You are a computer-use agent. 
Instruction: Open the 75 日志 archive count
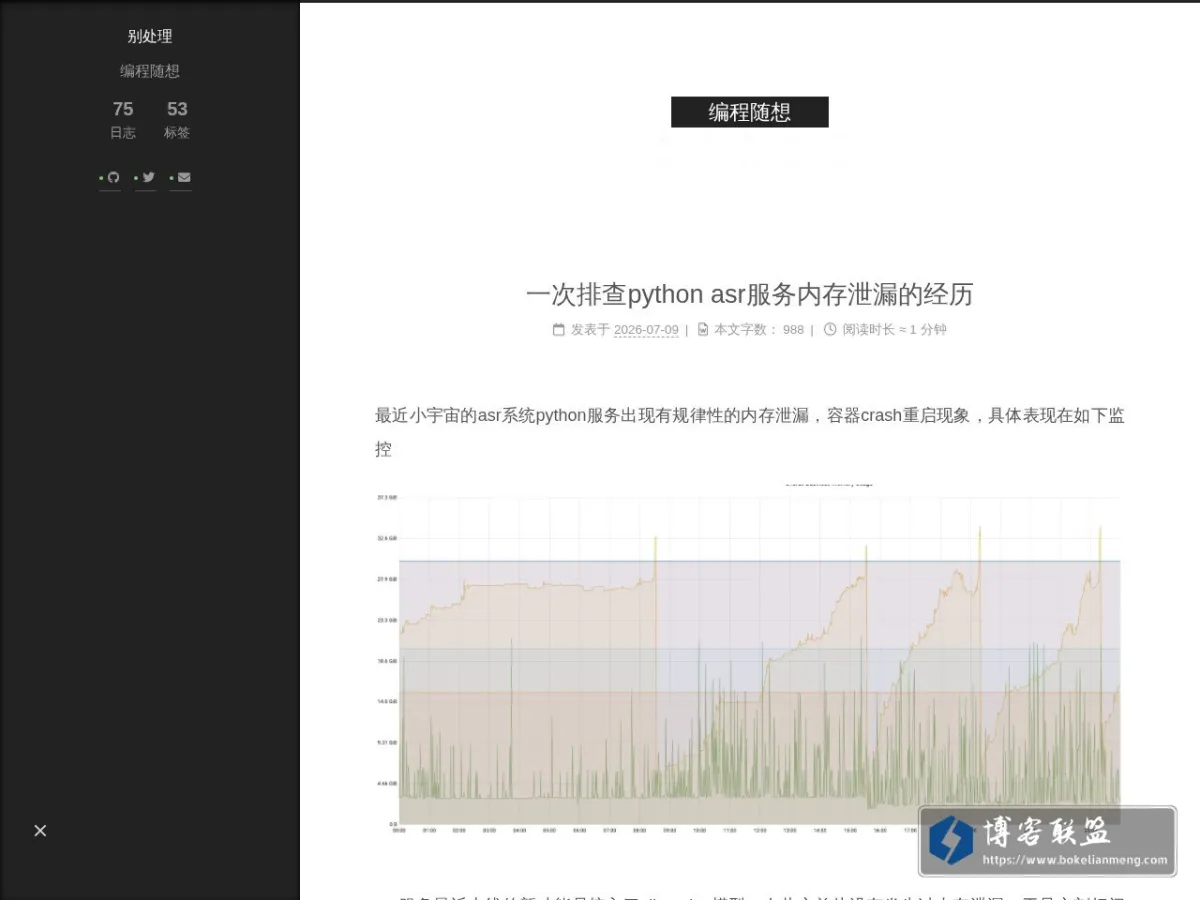pos(123,119)
